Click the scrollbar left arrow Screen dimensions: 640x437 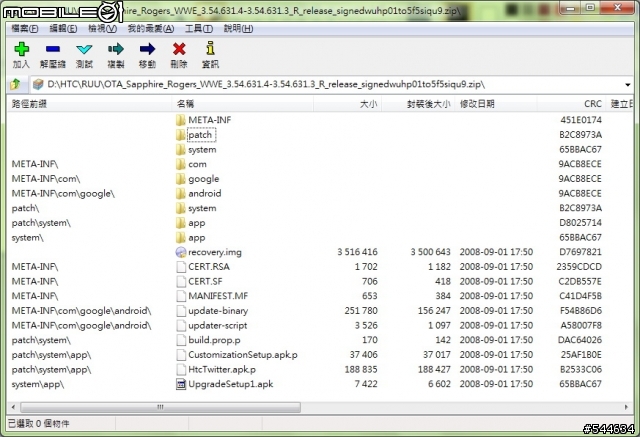[x=13, y=407]
